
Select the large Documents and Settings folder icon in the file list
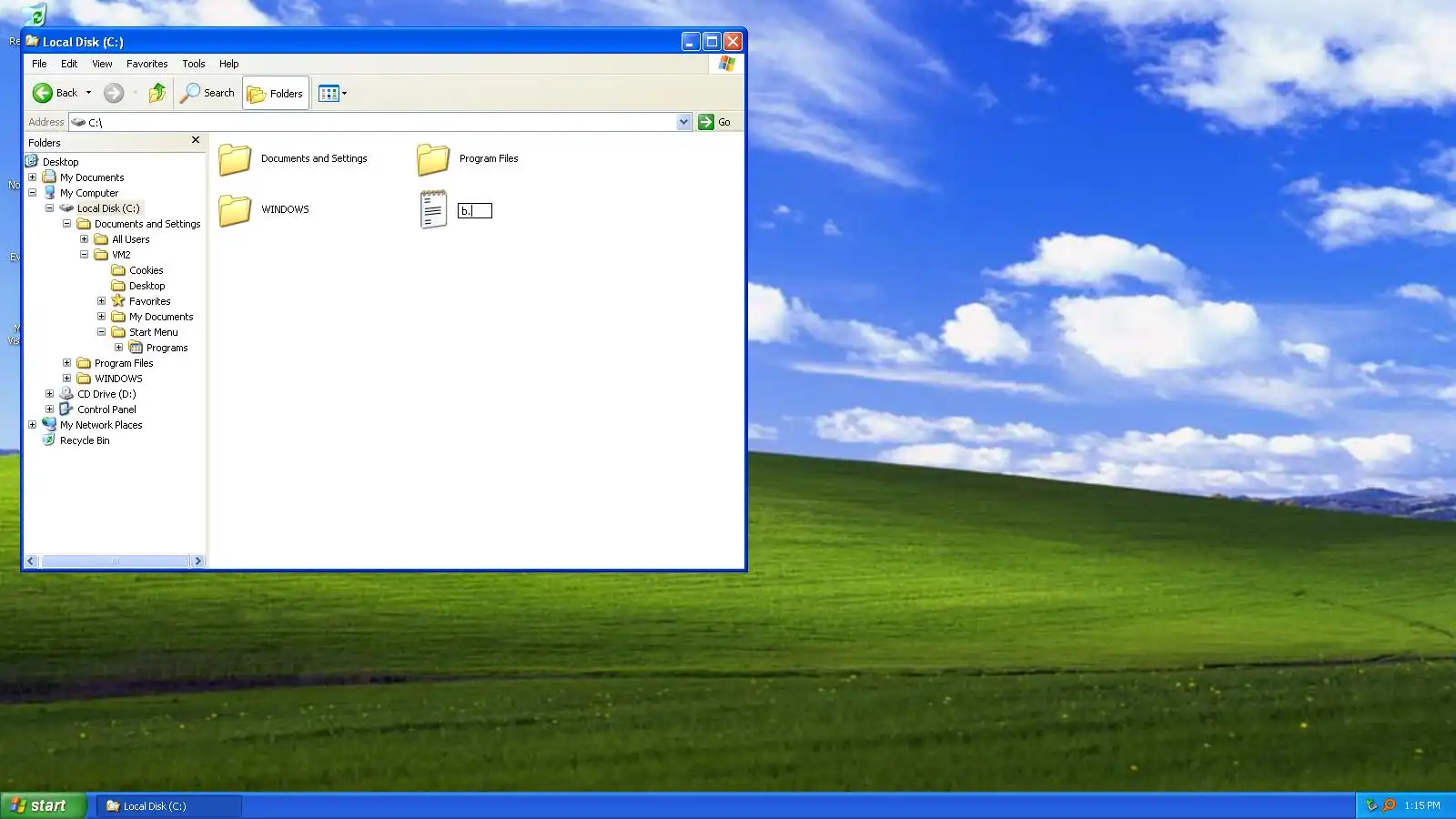(235, 159)
